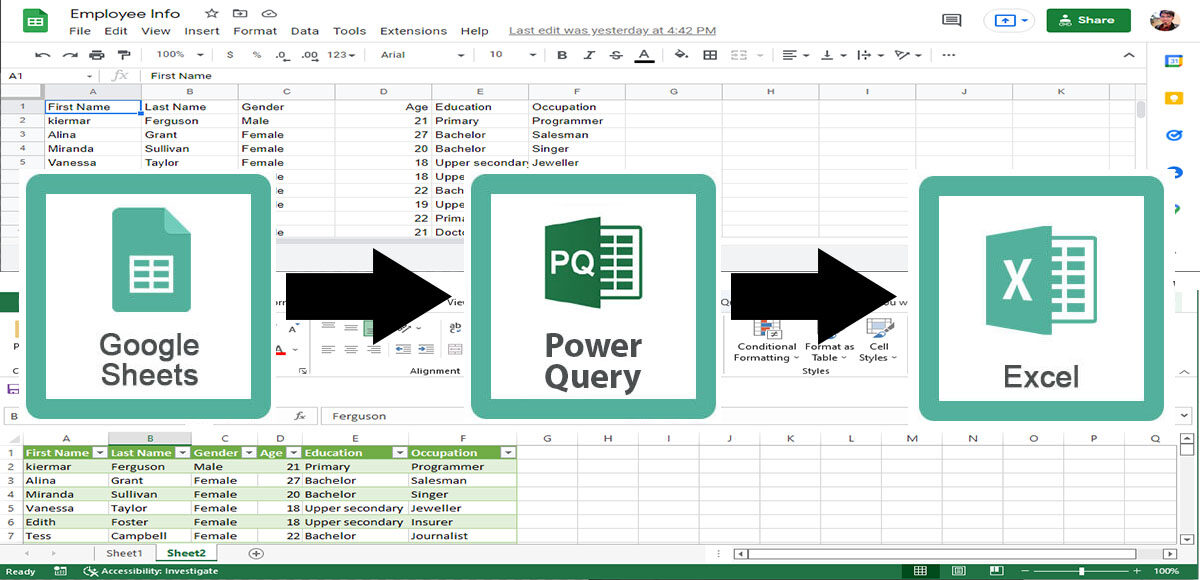This screenshot has width=1200, height=580.
Task: Toggle strikethrough formatting
Action: coord(615,55)
